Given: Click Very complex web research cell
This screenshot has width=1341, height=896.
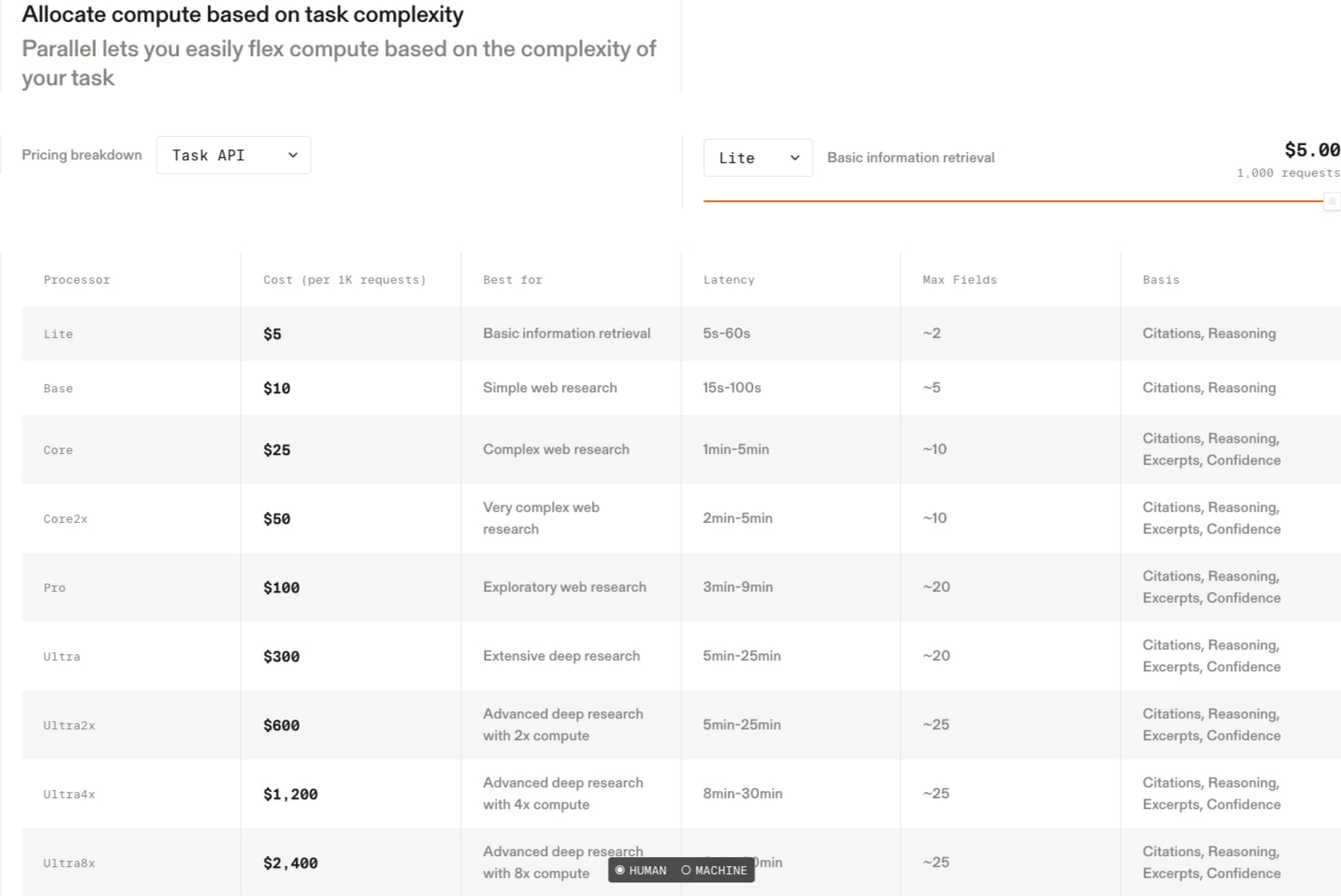Looking at the screenshot, I should 541,518.
